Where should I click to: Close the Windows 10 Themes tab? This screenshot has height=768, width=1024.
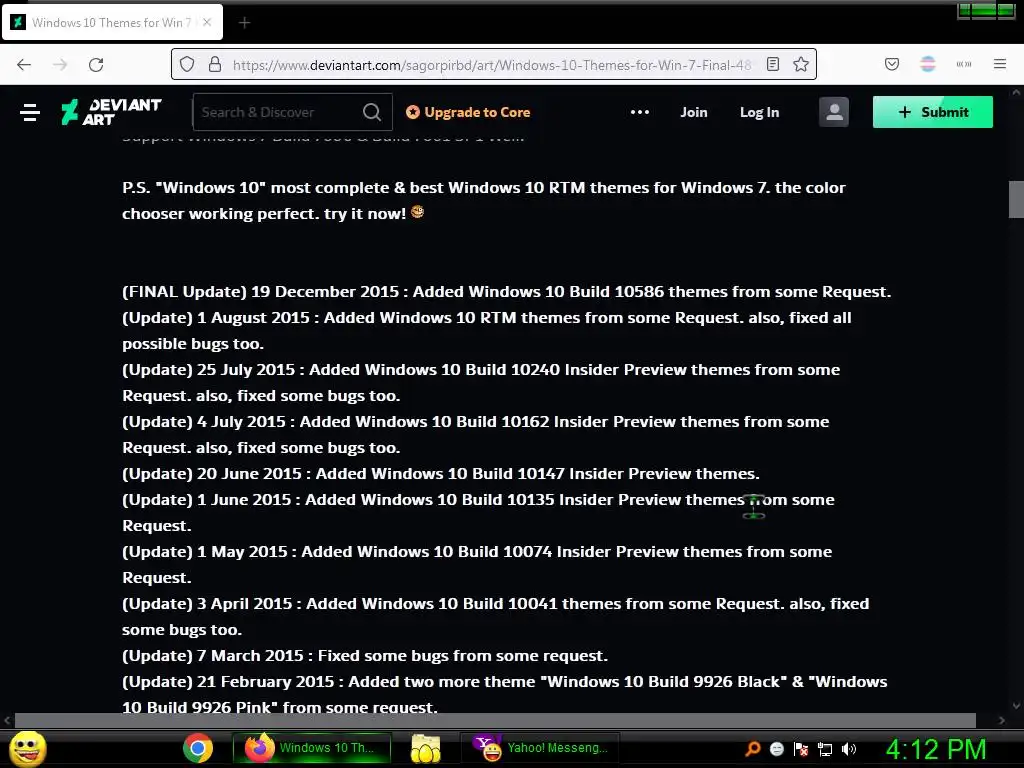coord(207,22)
